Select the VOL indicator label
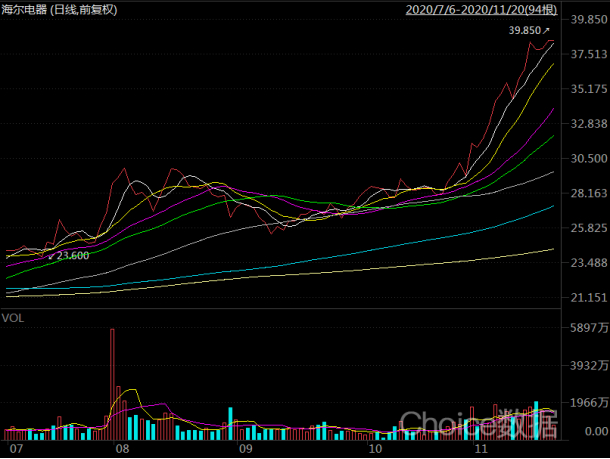The image size is (610, 459). (x=13, y=318)
